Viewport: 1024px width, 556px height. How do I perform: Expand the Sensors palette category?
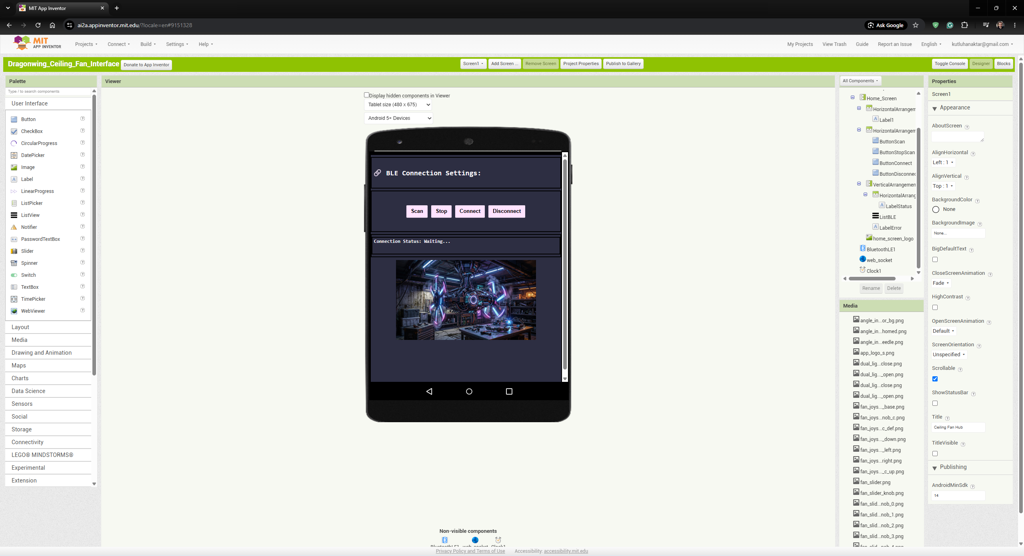49,404
